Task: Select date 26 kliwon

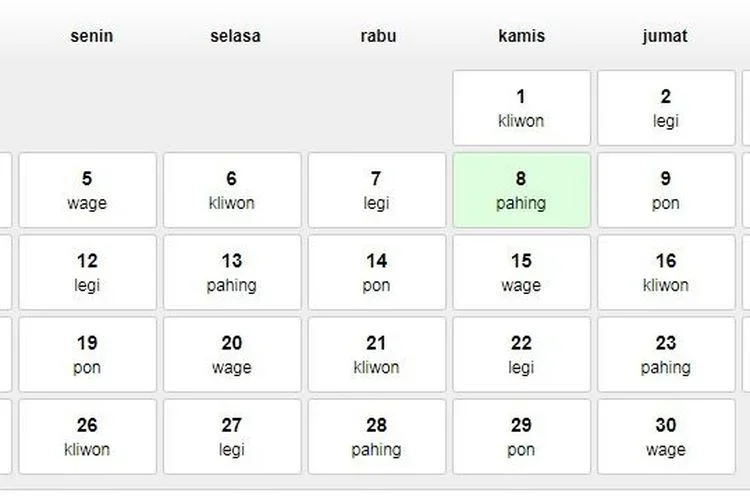Action: (x=87, y=437)
